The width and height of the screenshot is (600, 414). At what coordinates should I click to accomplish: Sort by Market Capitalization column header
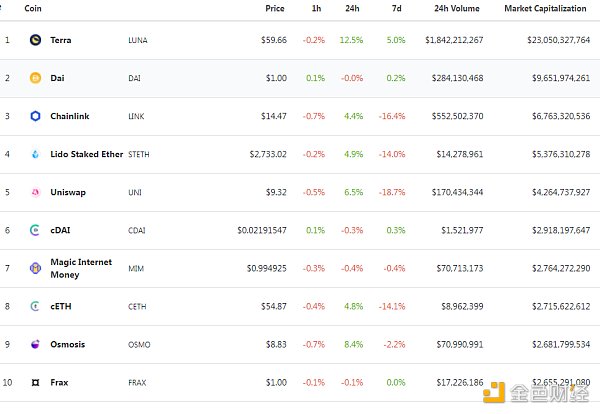tap(546, 8)
